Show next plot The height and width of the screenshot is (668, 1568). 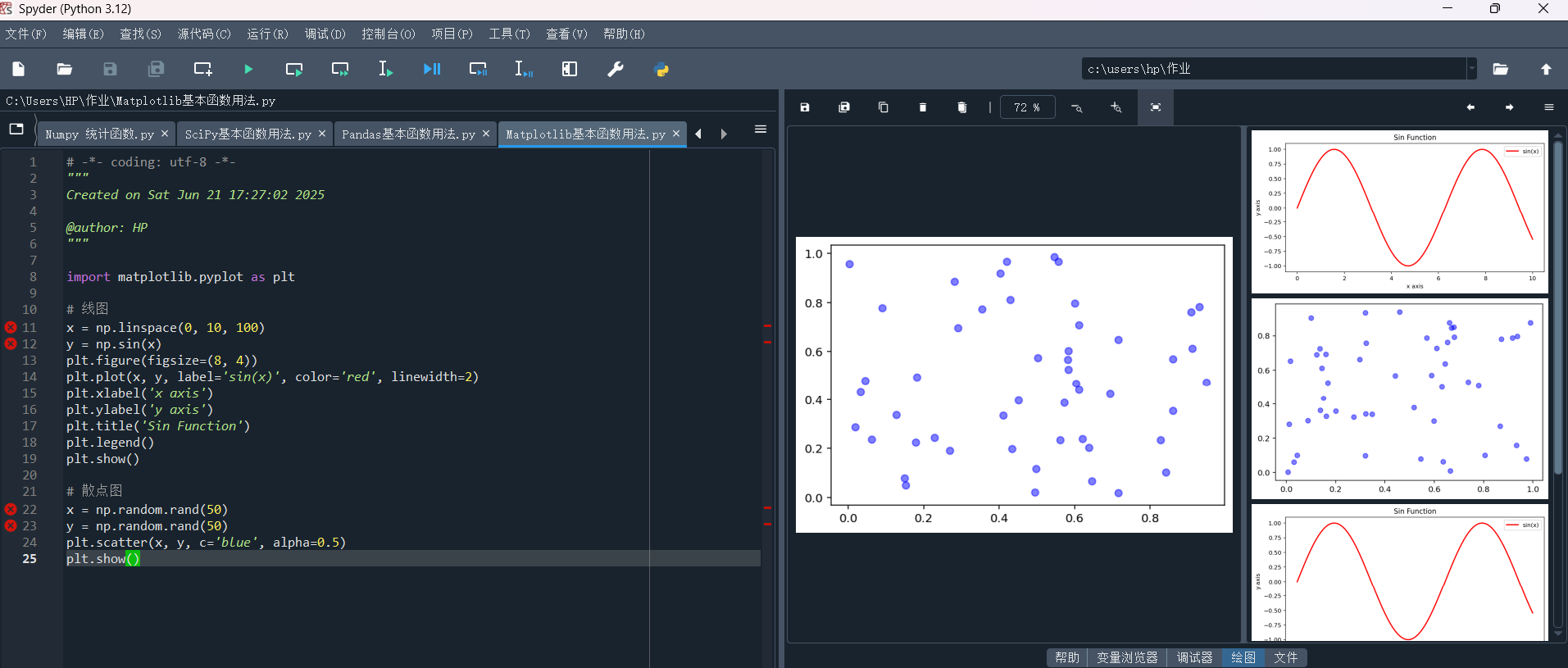[1510, 107]
